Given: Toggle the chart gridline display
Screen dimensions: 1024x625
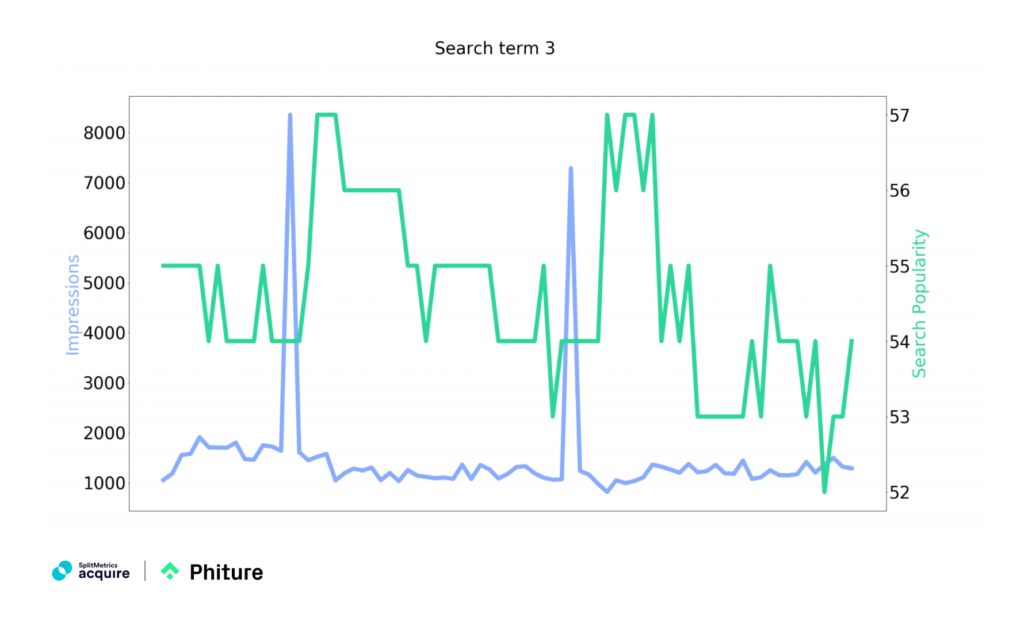Looking at the screenshot, I should (x=508, y=305).
